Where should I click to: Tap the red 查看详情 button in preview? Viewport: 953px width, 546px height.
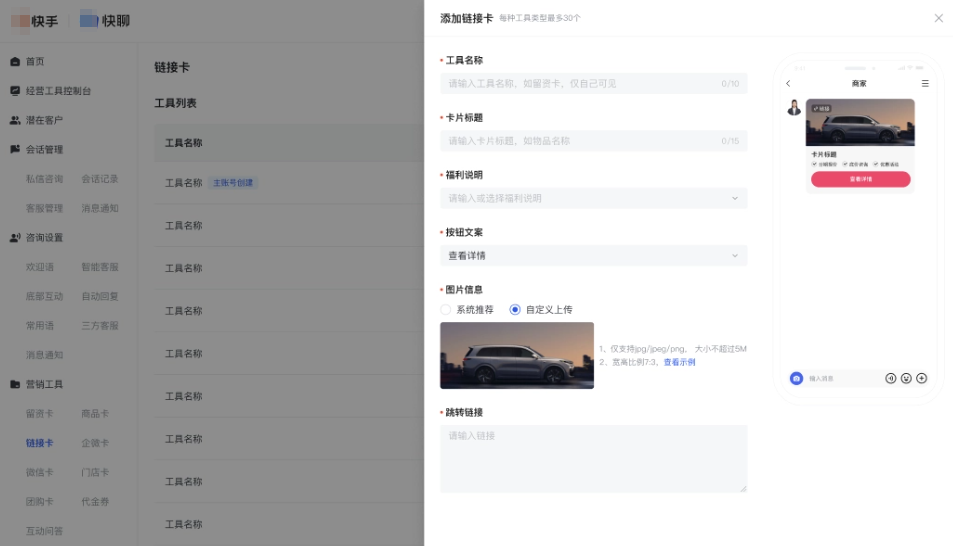coord(861,179)
